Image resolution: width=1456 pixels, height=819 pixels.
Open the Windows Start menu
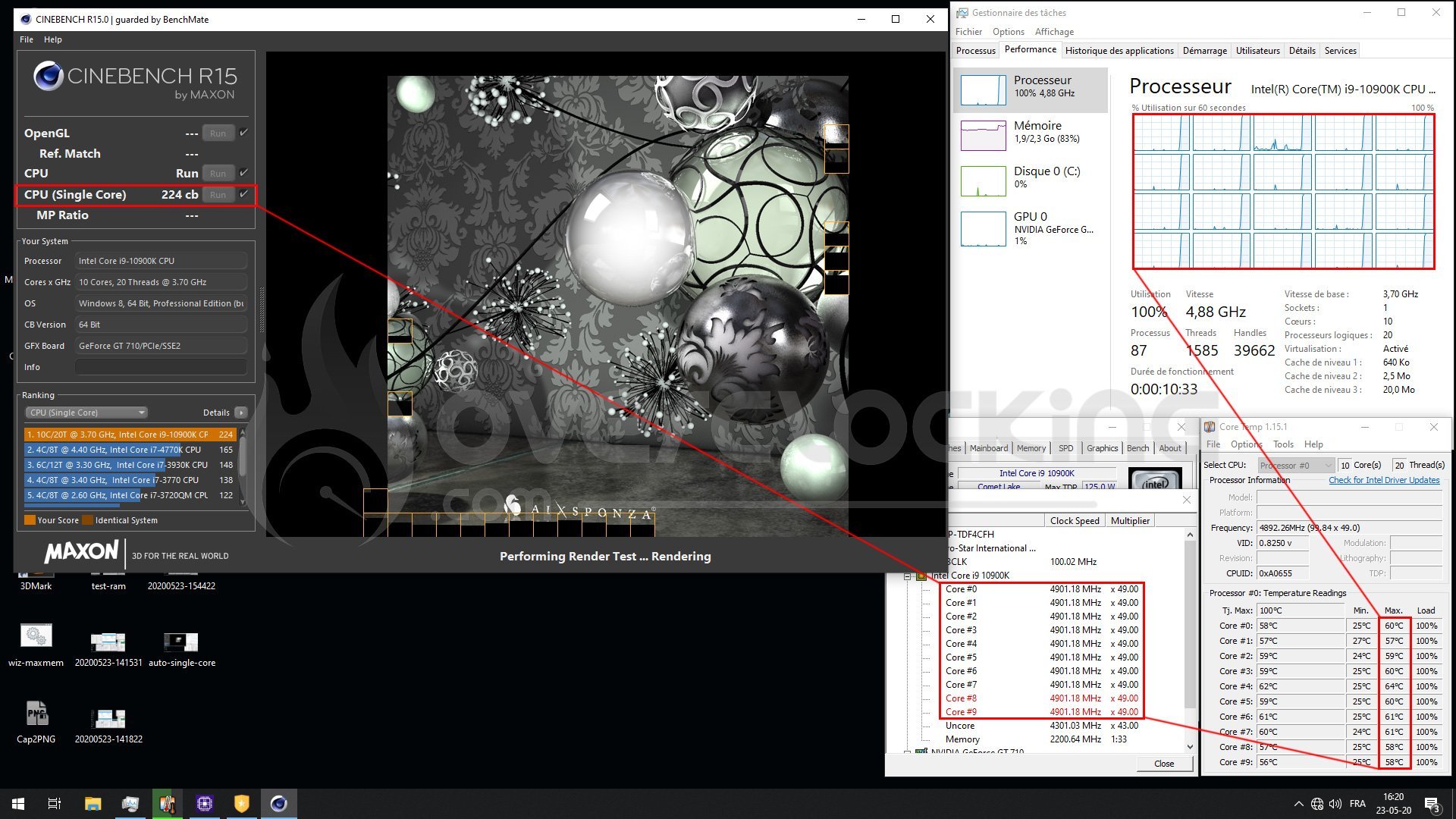click(x=18, y=804)
